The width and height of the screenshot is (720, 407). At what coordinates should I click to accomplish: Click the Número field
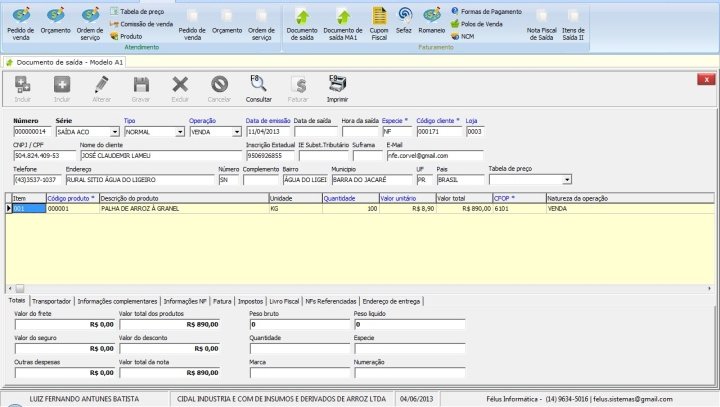click(32, 132)
